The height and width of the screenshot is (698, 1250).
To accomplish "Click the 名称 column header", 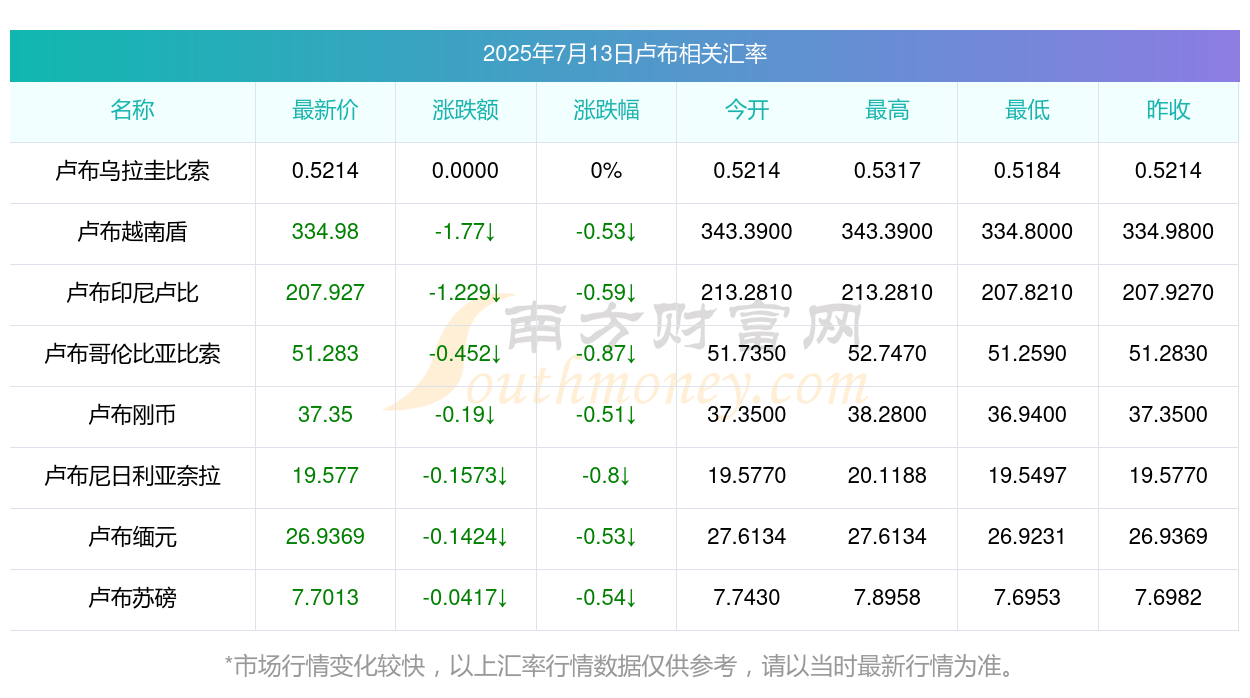I will tap(132, 110).
